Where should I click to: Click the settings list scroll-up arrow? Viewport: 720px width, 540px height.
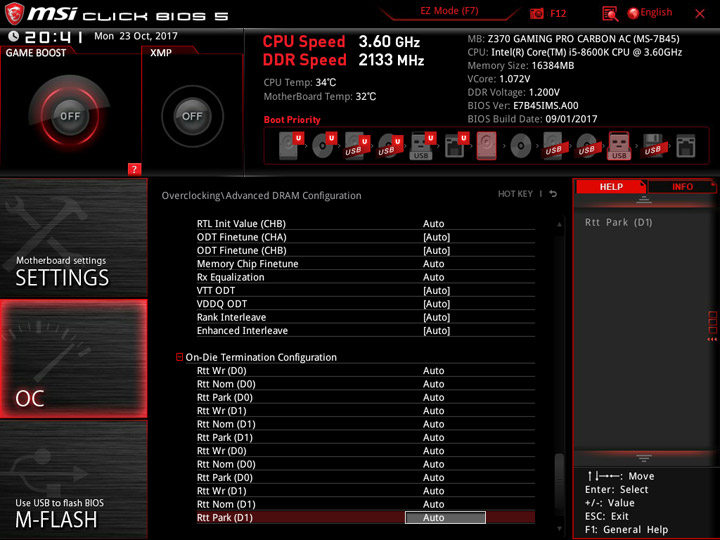559,225
